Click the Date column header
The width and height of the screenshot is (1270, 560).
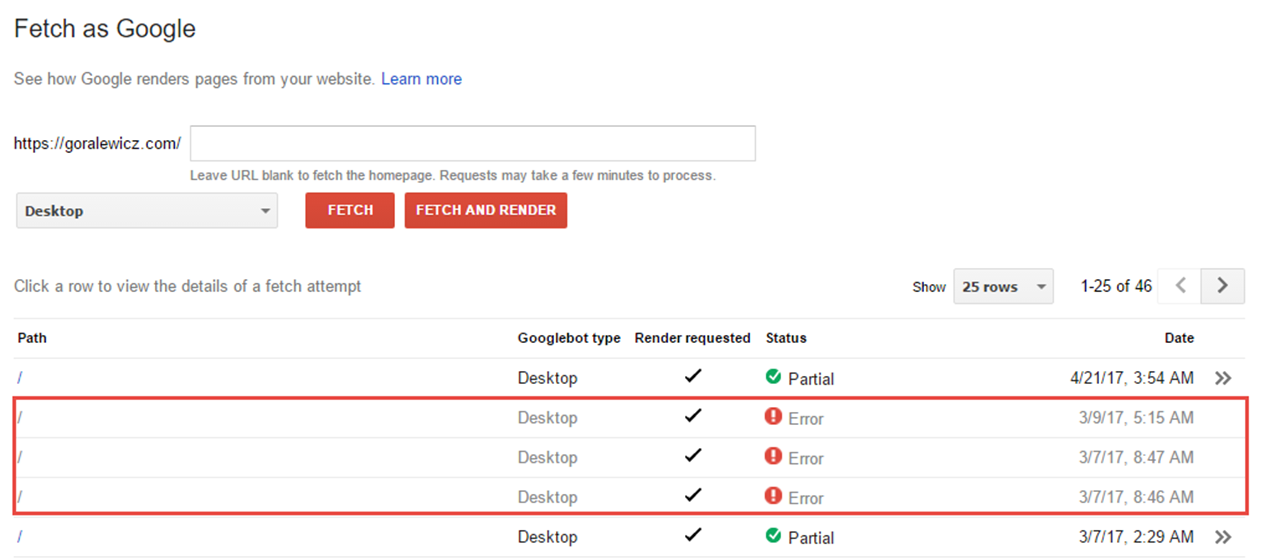tap(1179, 338)
